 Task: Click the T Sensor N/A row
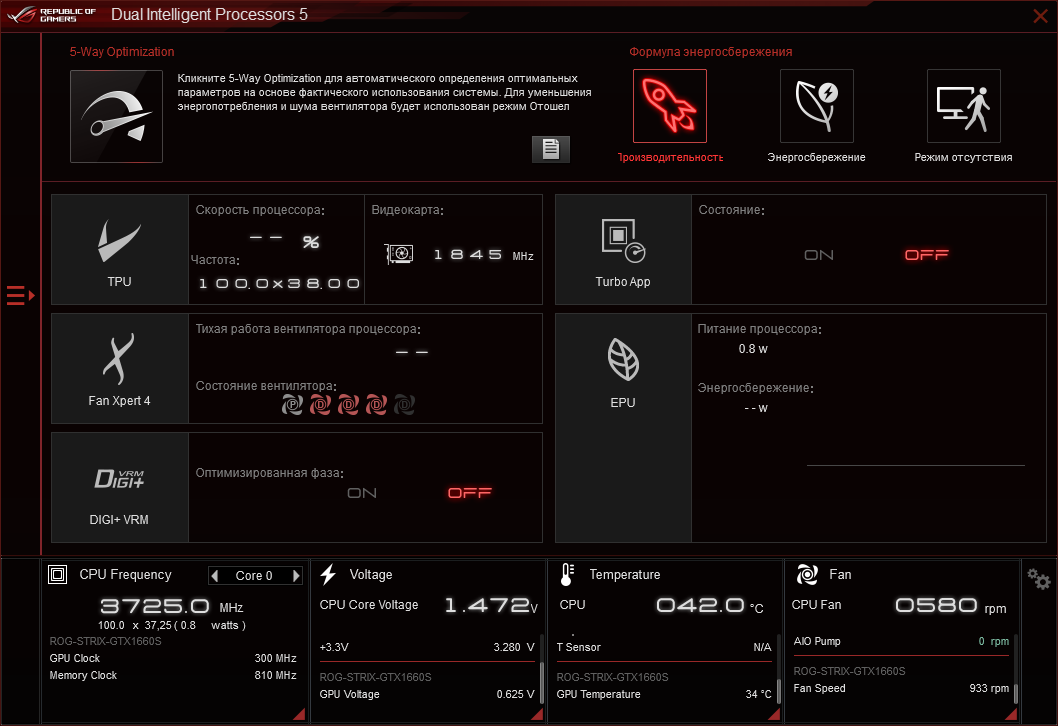coord(664,647)
